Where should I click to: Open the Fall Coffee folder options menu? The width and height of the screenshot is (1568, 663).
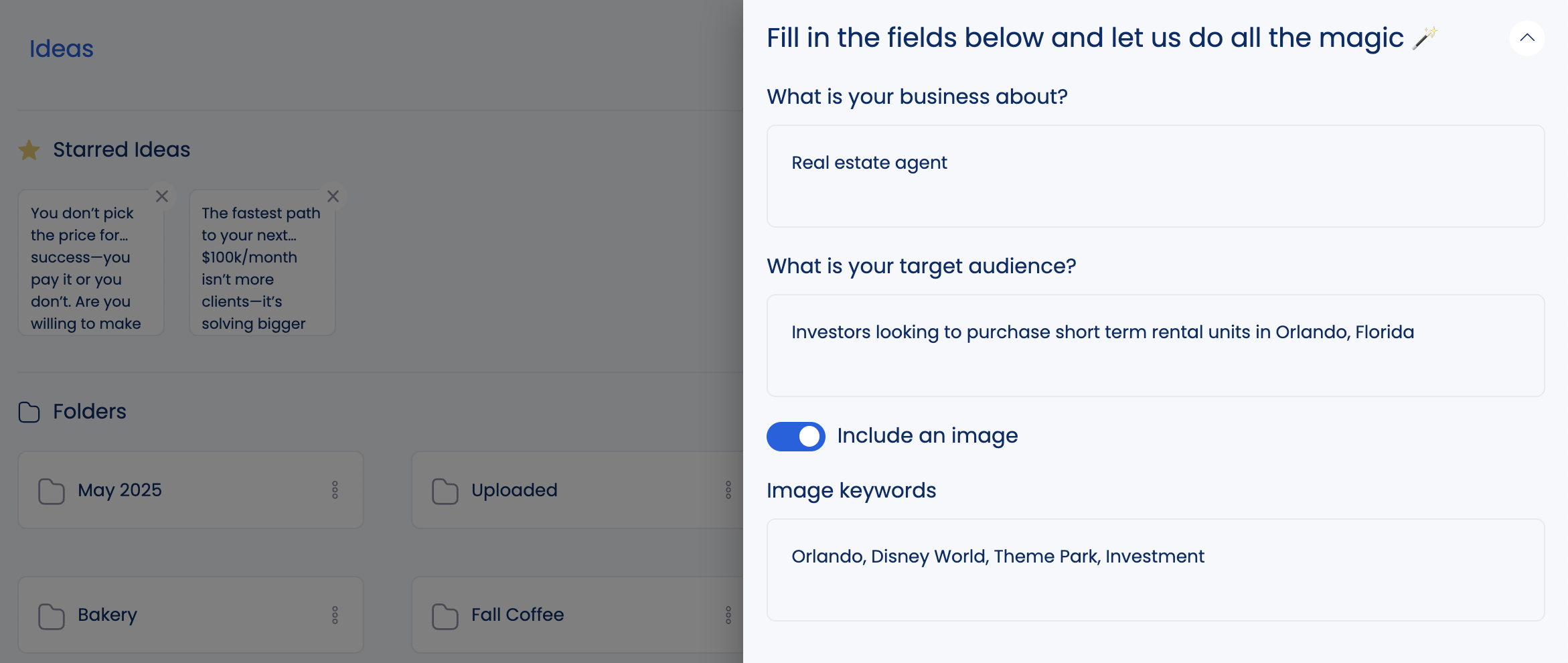(728, 615)
